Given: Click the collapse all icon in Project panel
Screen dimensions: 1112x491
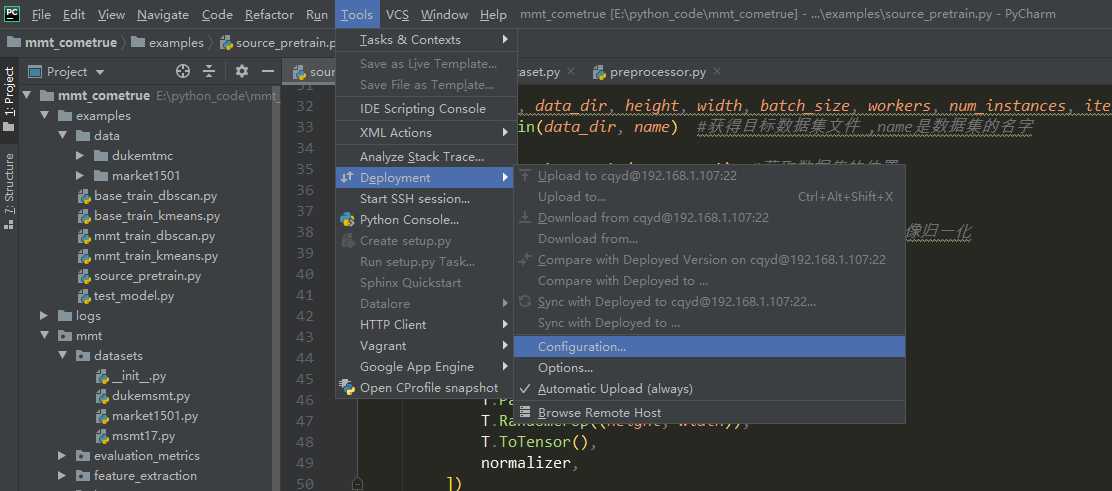Looking at the screenshot, I should 209,71.
